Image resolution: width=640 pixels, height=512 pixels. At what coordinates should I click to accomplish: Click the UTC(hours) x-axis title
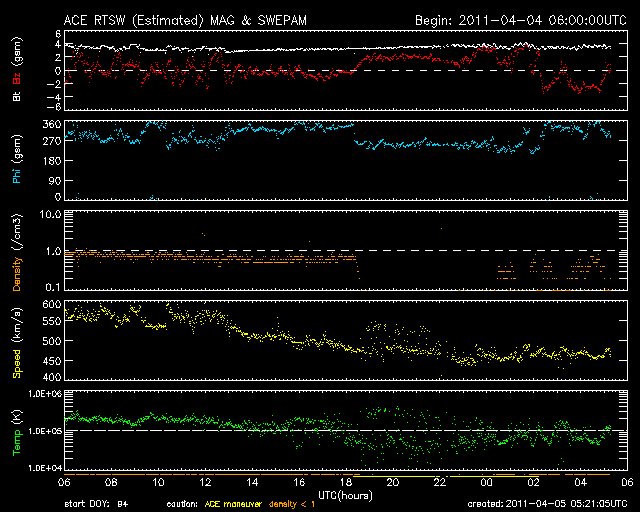click(x=340, y=493)
